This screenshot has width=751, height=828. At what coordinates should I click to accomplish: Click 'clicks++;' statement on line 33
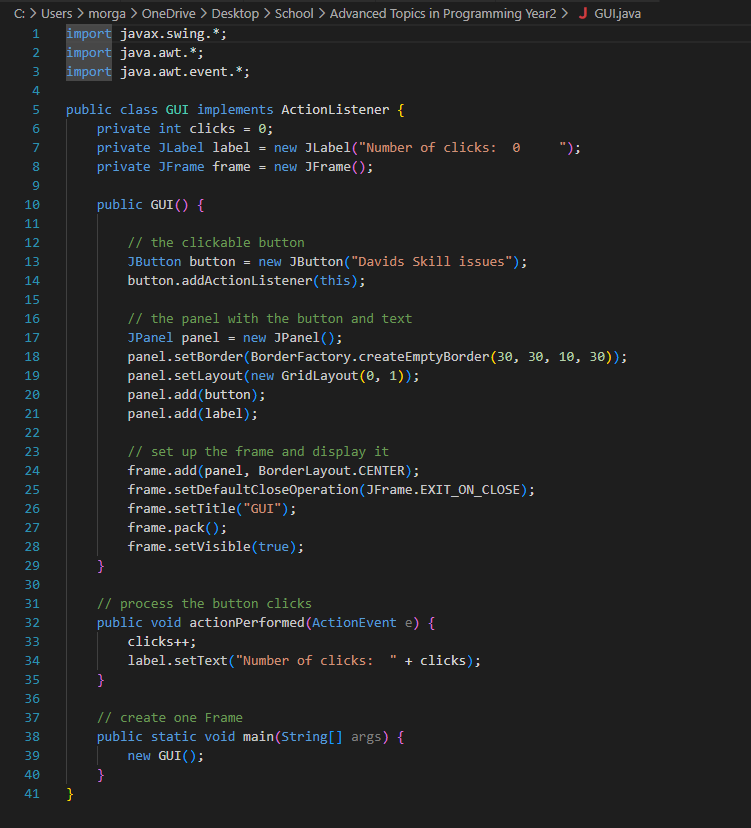pyautogui.click(x=162, y=642)
